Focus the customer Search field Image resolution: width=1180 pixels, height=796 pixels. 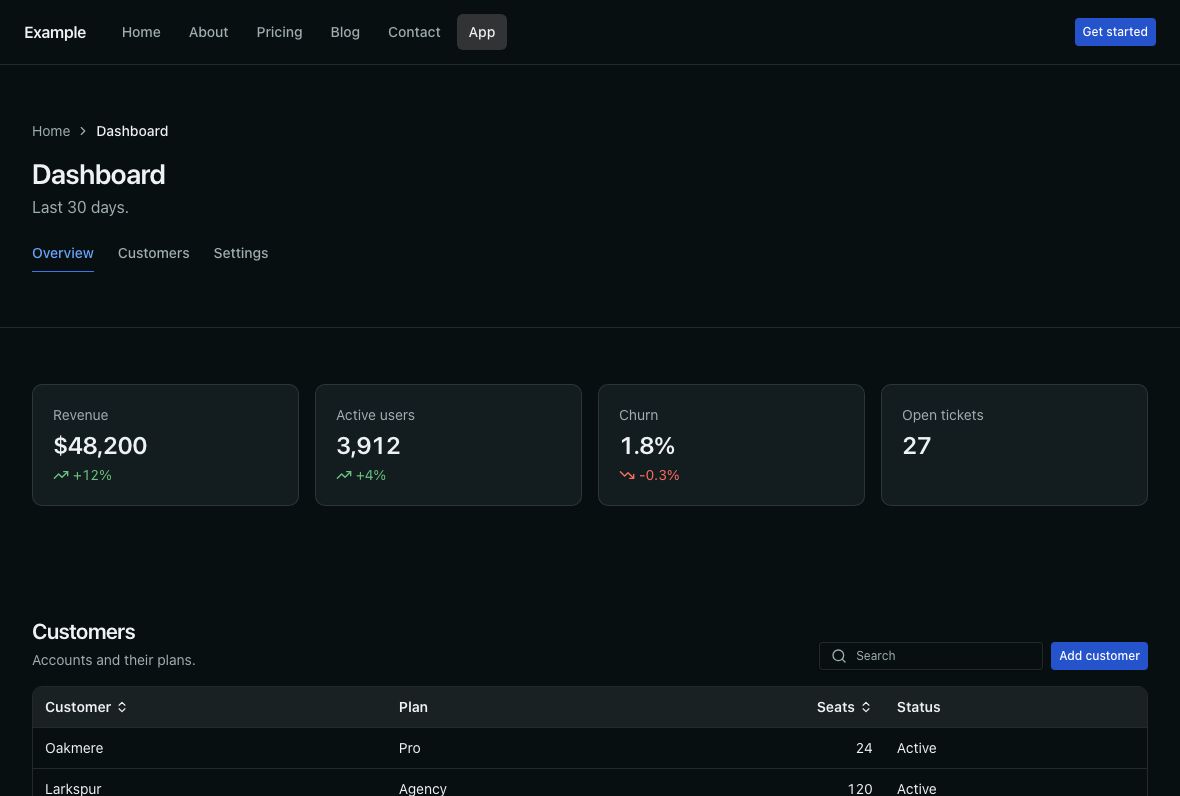coord(930,656)
